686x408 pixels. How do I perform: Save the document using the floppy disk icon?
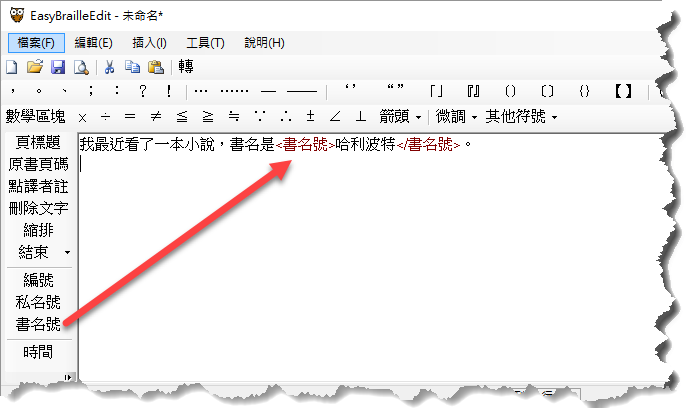point(57,67)
